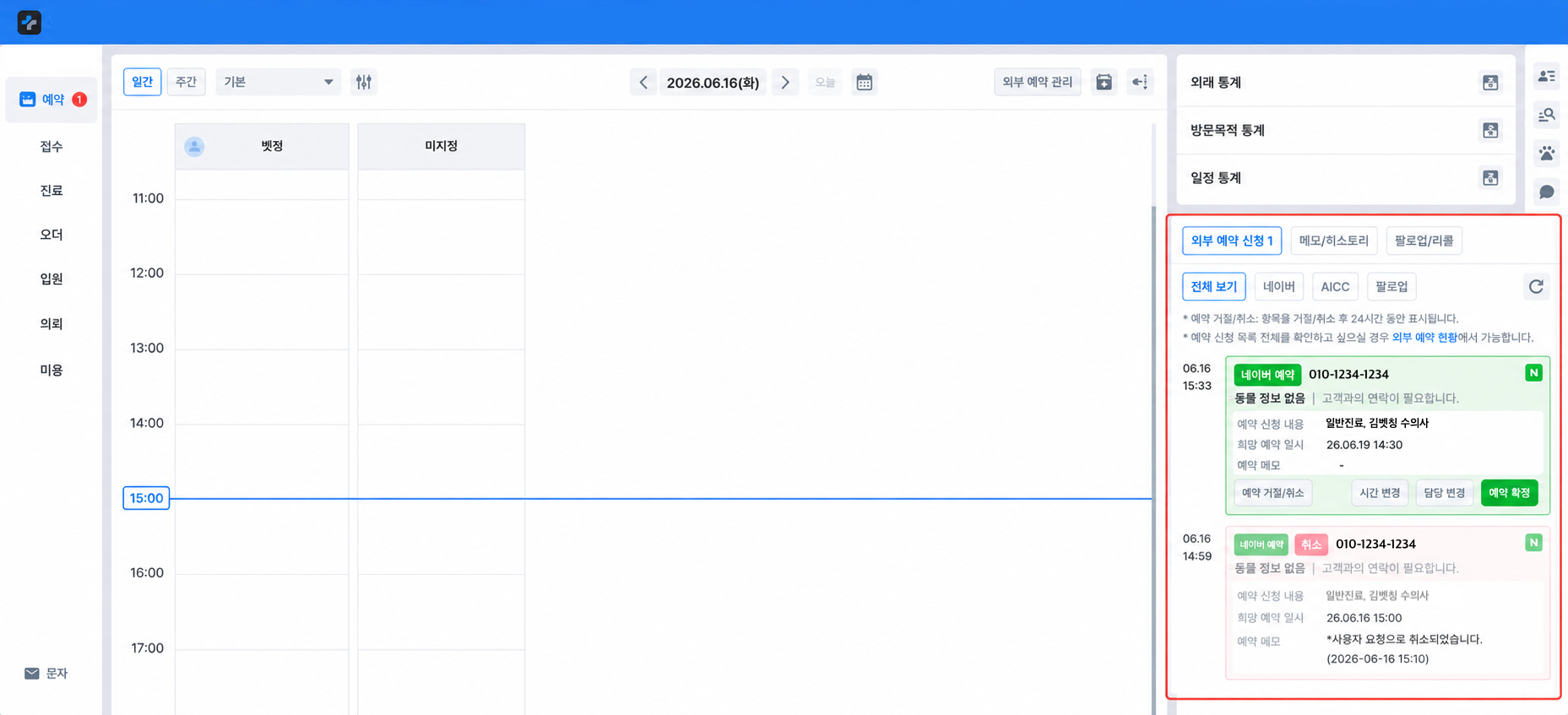Open the 의뢰 sidebar menu
The height and width of the screenshot is (715, 1568).
tap(52, 324)
